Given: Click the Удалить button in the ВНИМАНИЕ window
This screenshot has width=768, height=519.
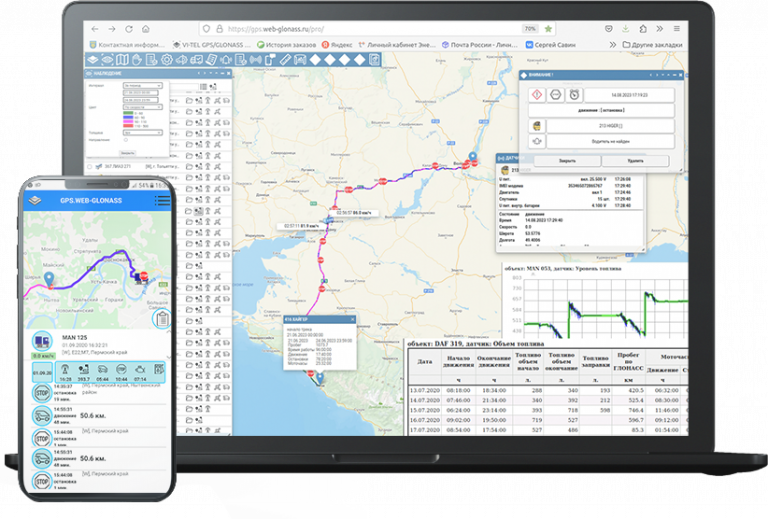Looking at the screenshot, I should coord(635,161).
